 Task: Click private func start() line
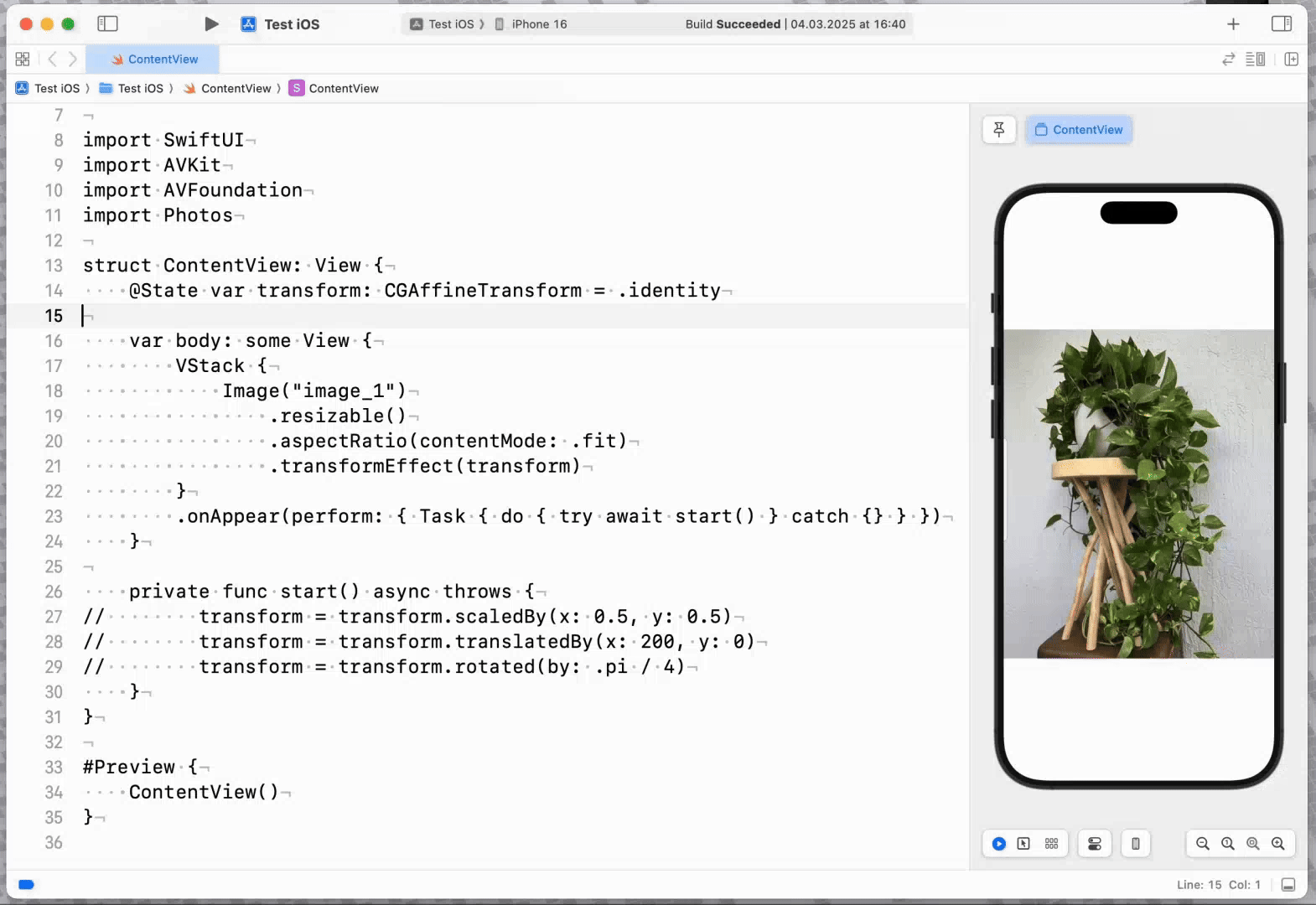[x=332, y=592]
